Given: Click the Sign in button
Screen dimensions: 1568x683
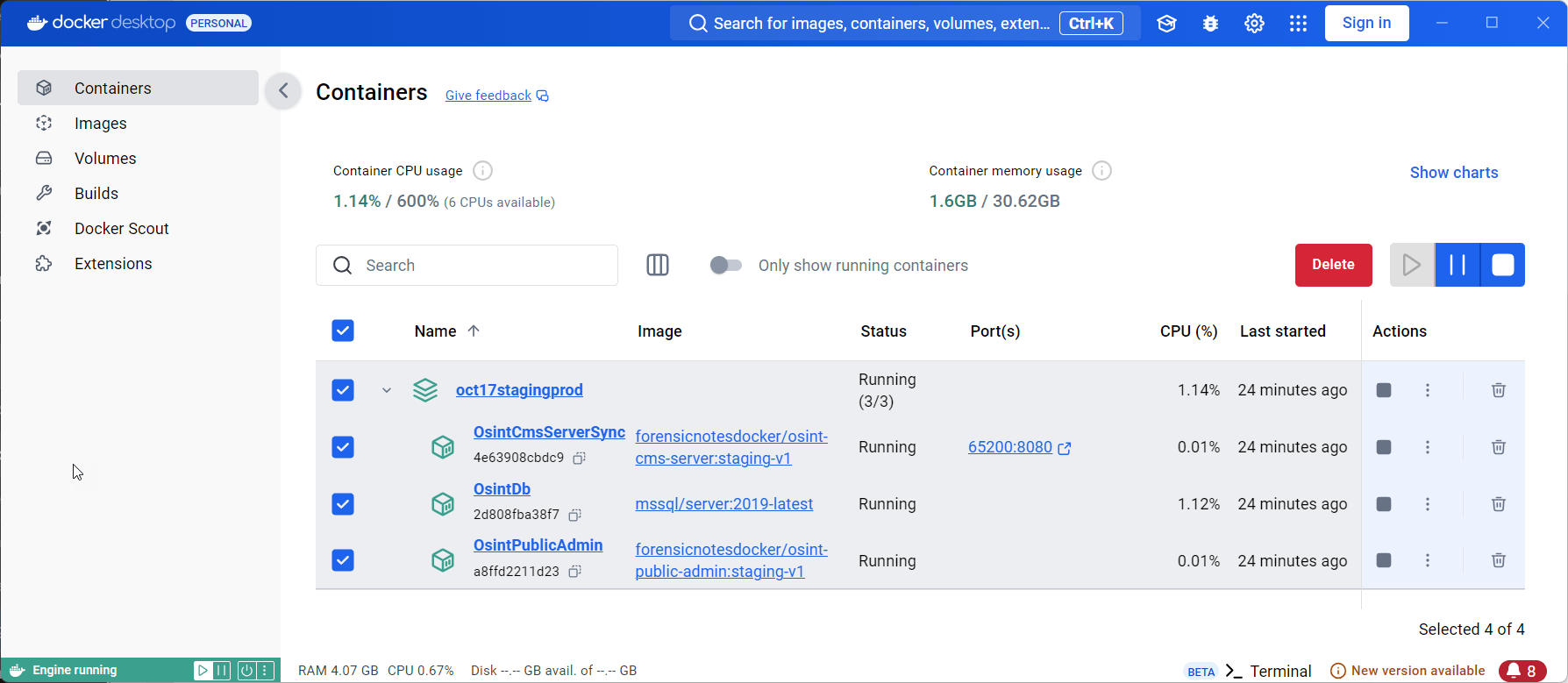Looking at the screenshot, I should (x=1366, y=23).
